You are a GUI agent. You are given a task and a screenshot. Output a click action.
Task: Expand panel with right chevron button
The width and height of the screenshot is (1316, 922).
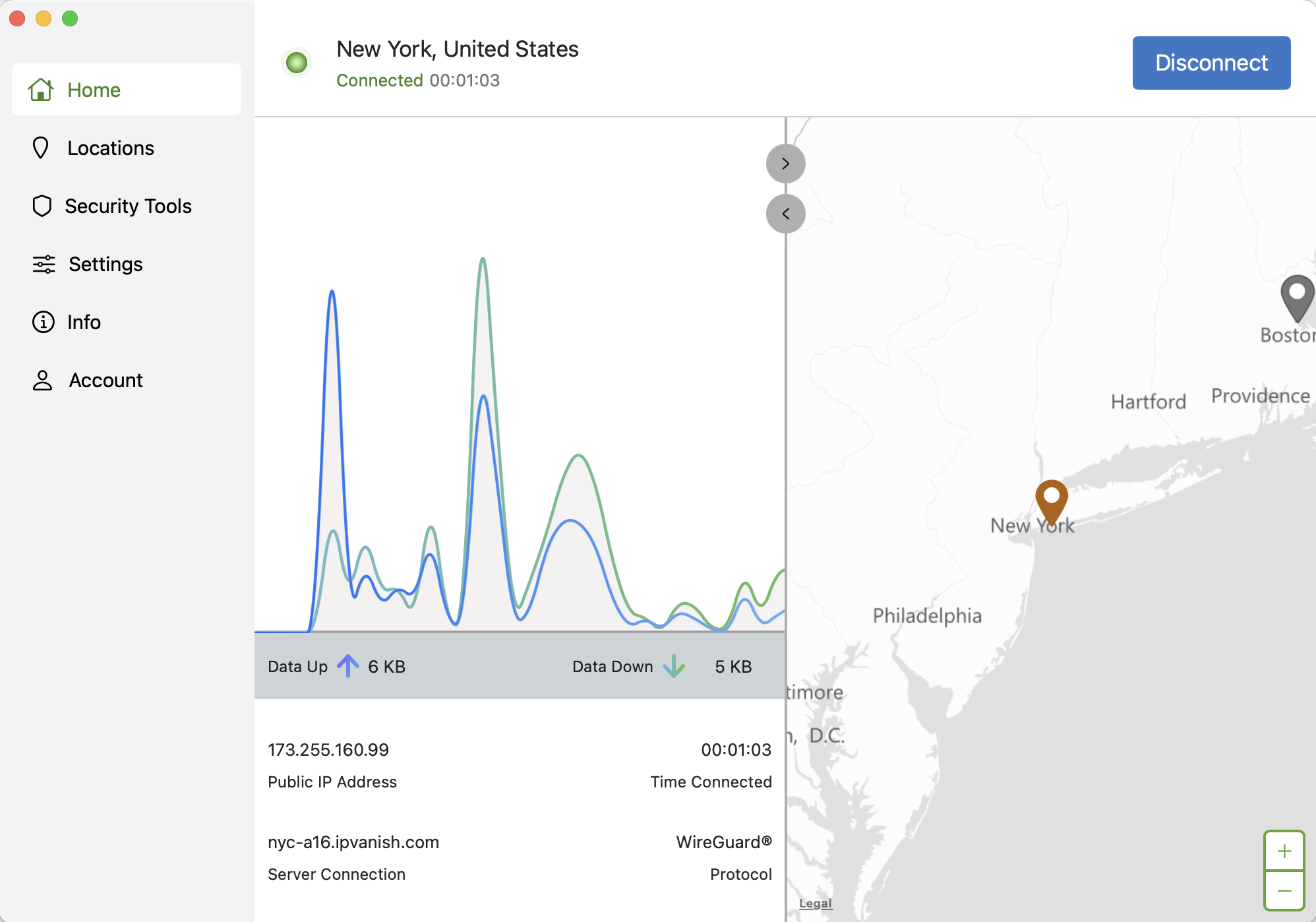[x=785, y=164]
